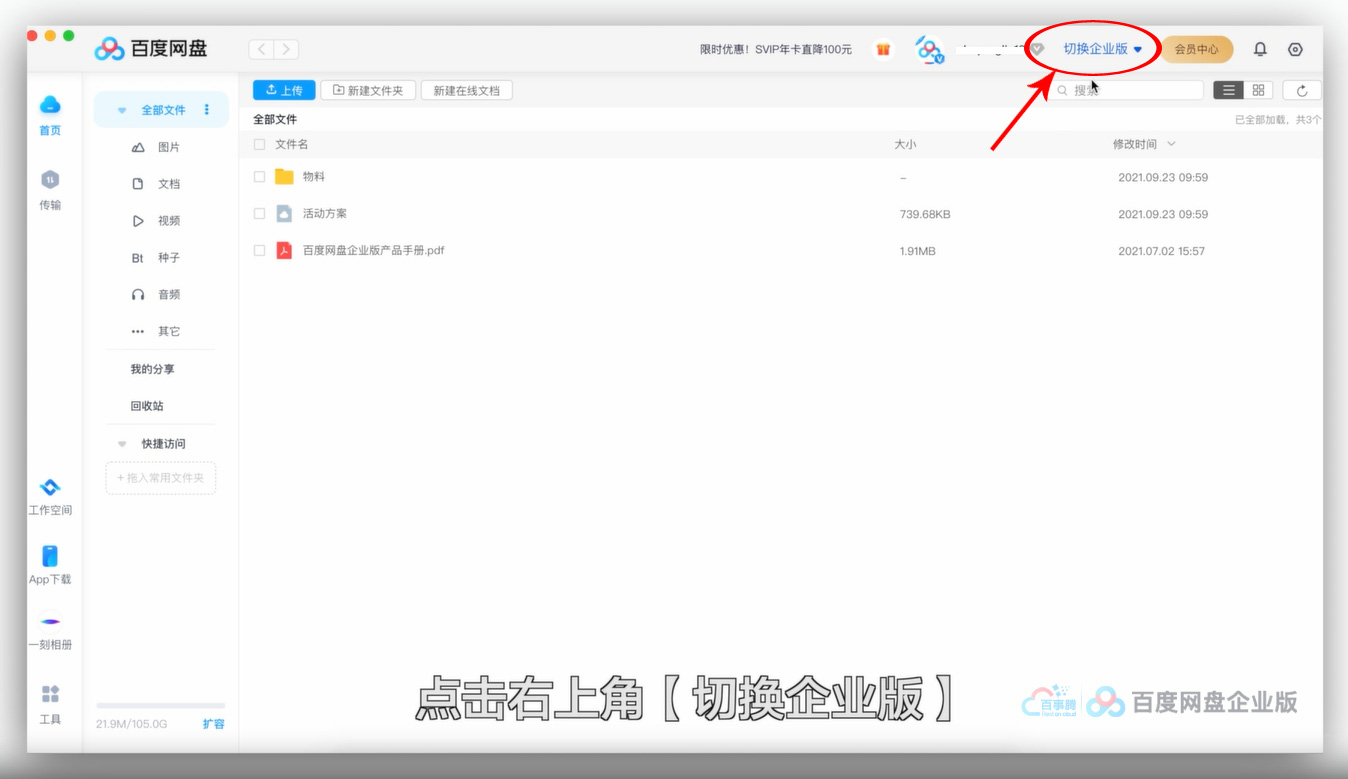Switch to grid view layout
This screenshot has width=1348, height=779.
click(1258, 90)
